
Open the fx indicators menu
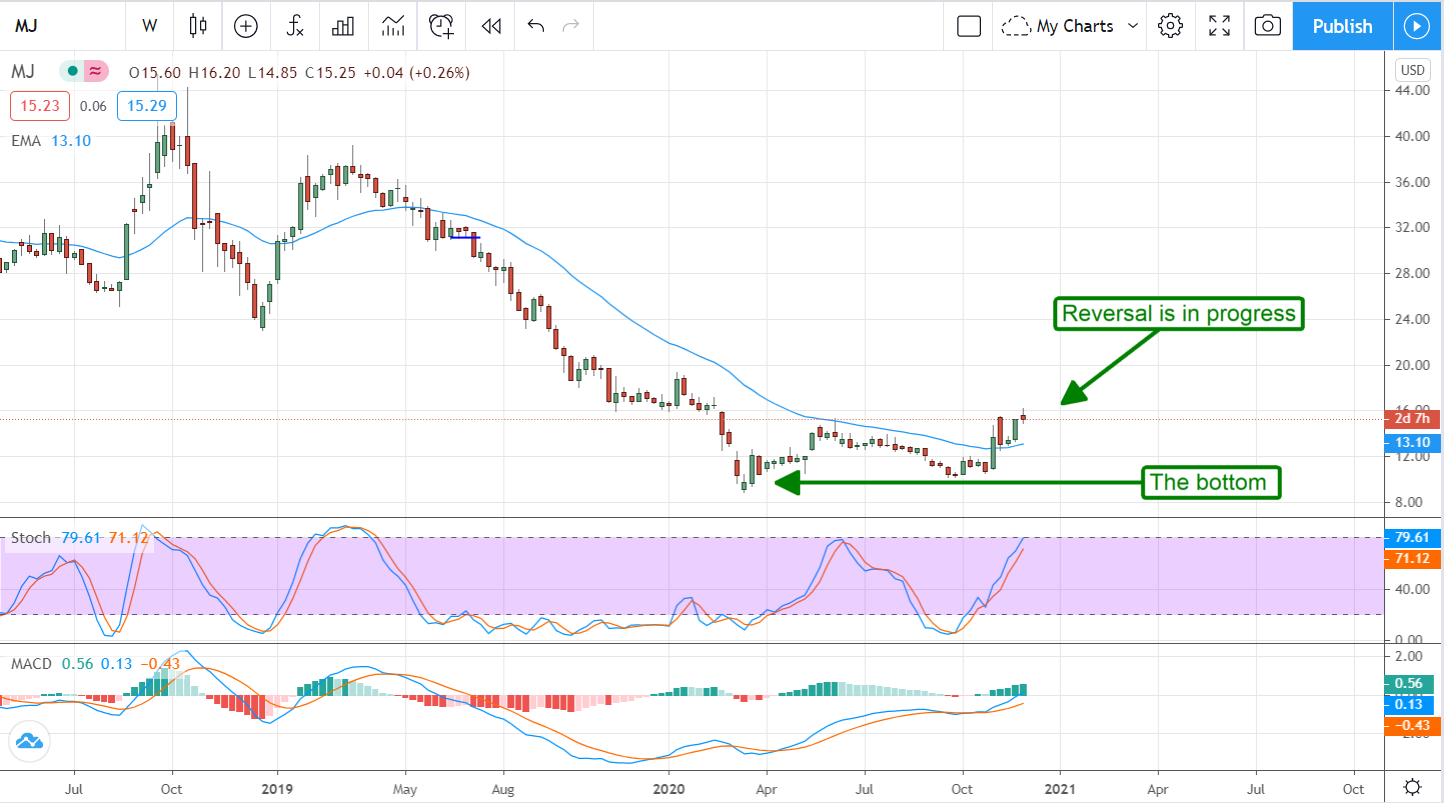click(294, 26)
